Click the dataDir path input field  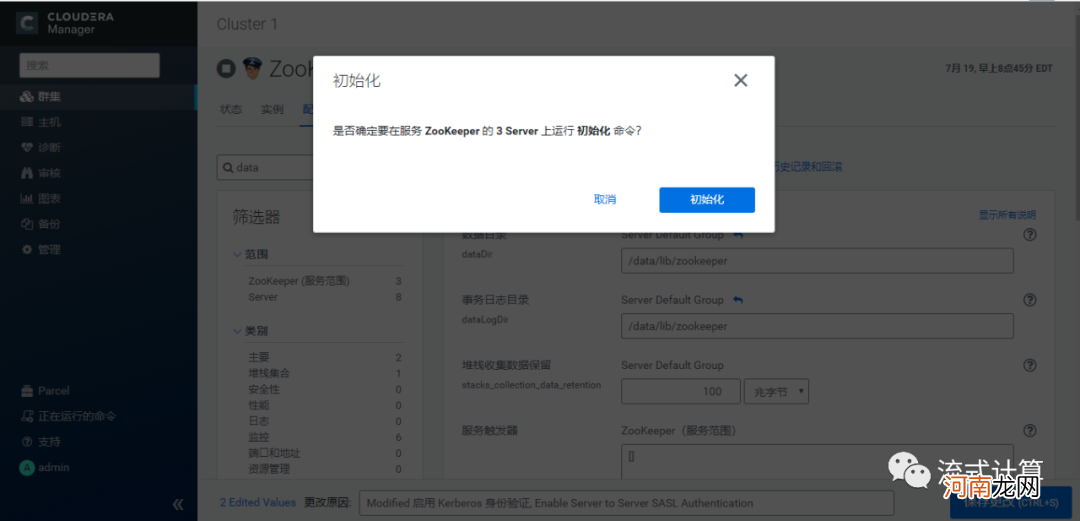[817, 261]
